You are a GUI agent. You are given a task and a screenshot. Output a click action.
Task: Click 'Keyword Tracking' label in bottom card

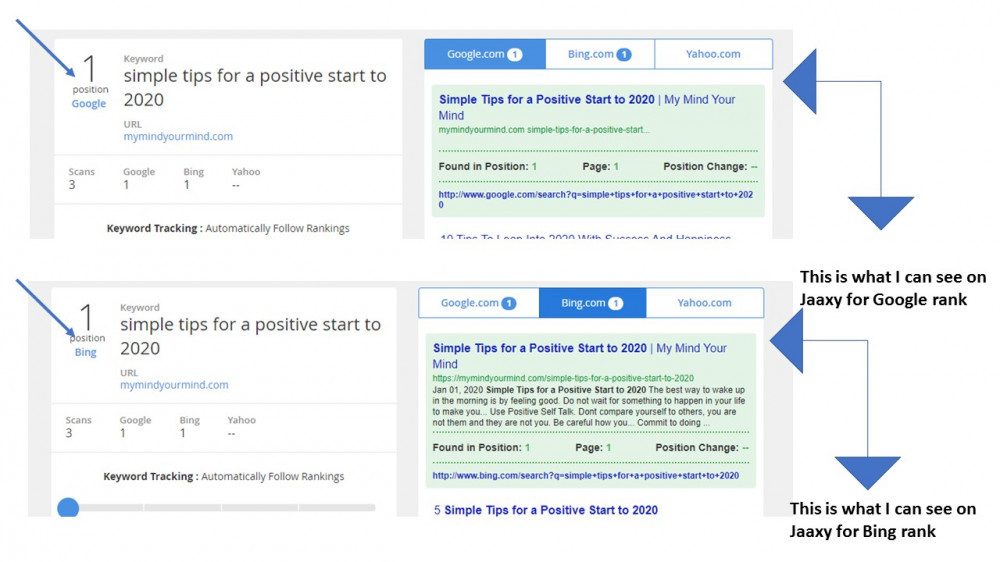click(x=151, y=477)
